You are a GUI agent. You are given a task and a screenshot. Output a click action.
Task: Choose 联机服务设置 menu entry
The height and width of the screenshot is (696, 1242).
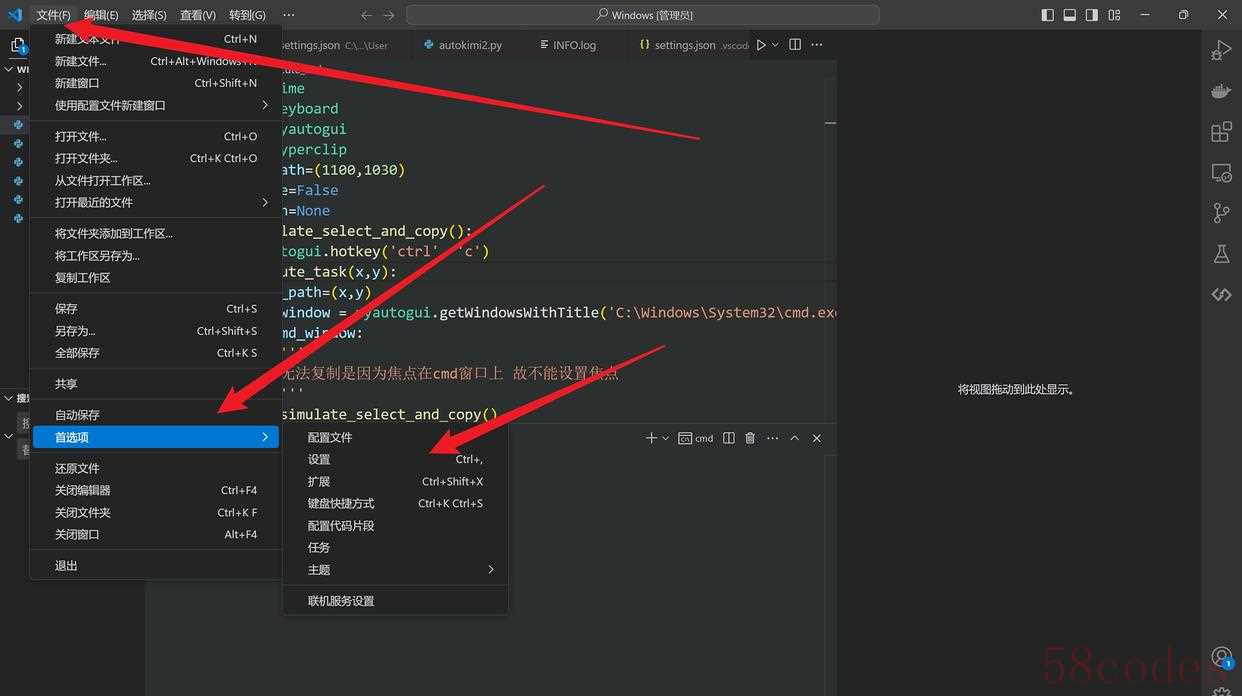[395, 601]
